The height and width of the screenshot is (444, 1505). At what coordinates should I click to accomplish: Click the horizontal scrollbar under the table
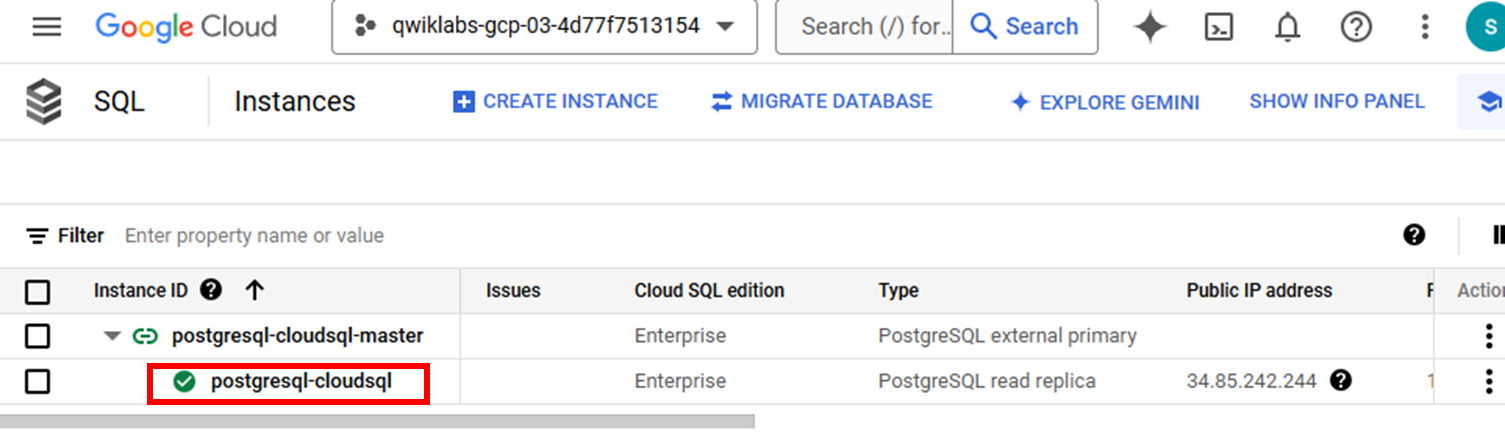[x=377, y=421]
